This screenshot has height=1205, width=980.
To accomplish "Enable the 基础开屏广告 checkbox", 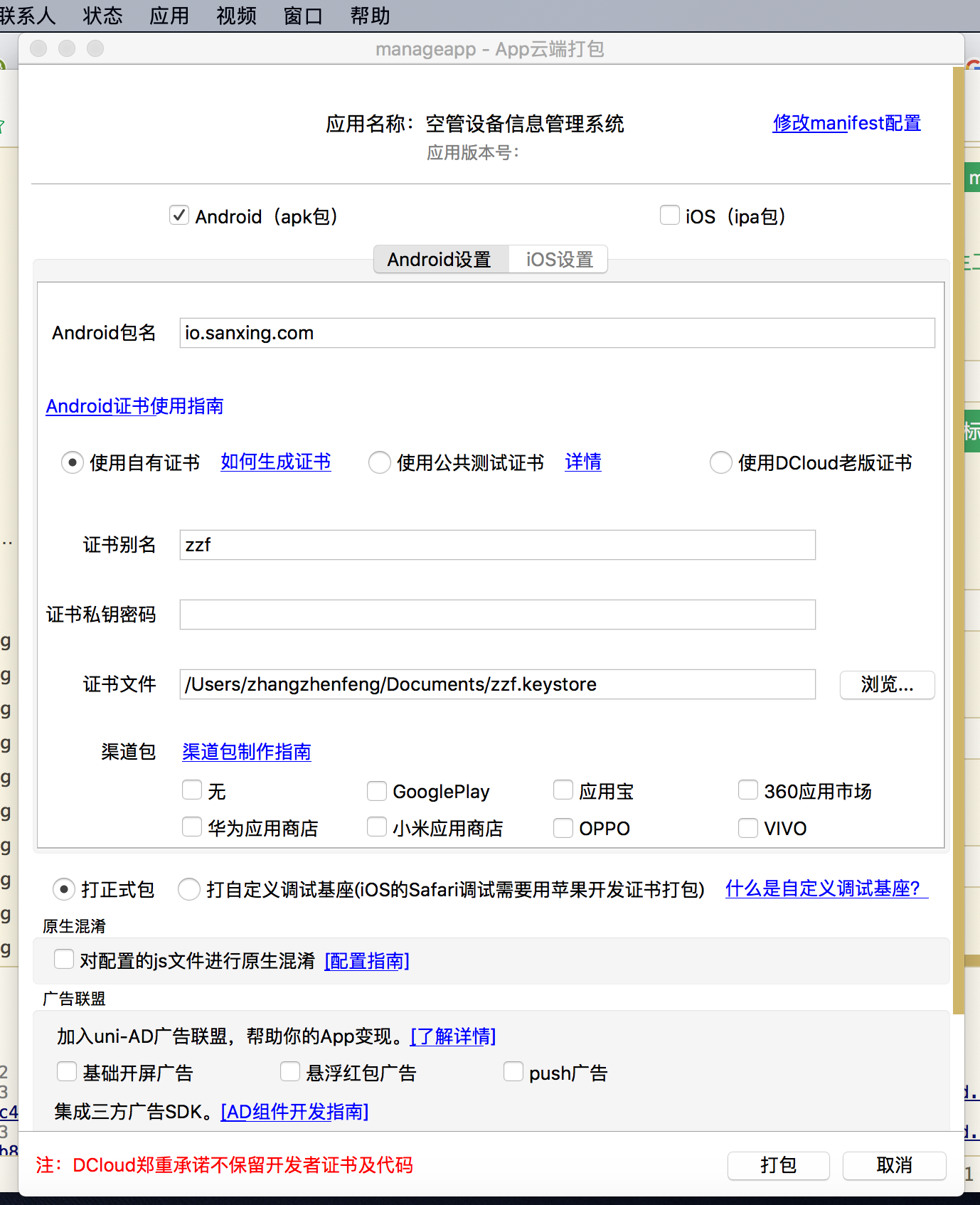I will 67,1072.
